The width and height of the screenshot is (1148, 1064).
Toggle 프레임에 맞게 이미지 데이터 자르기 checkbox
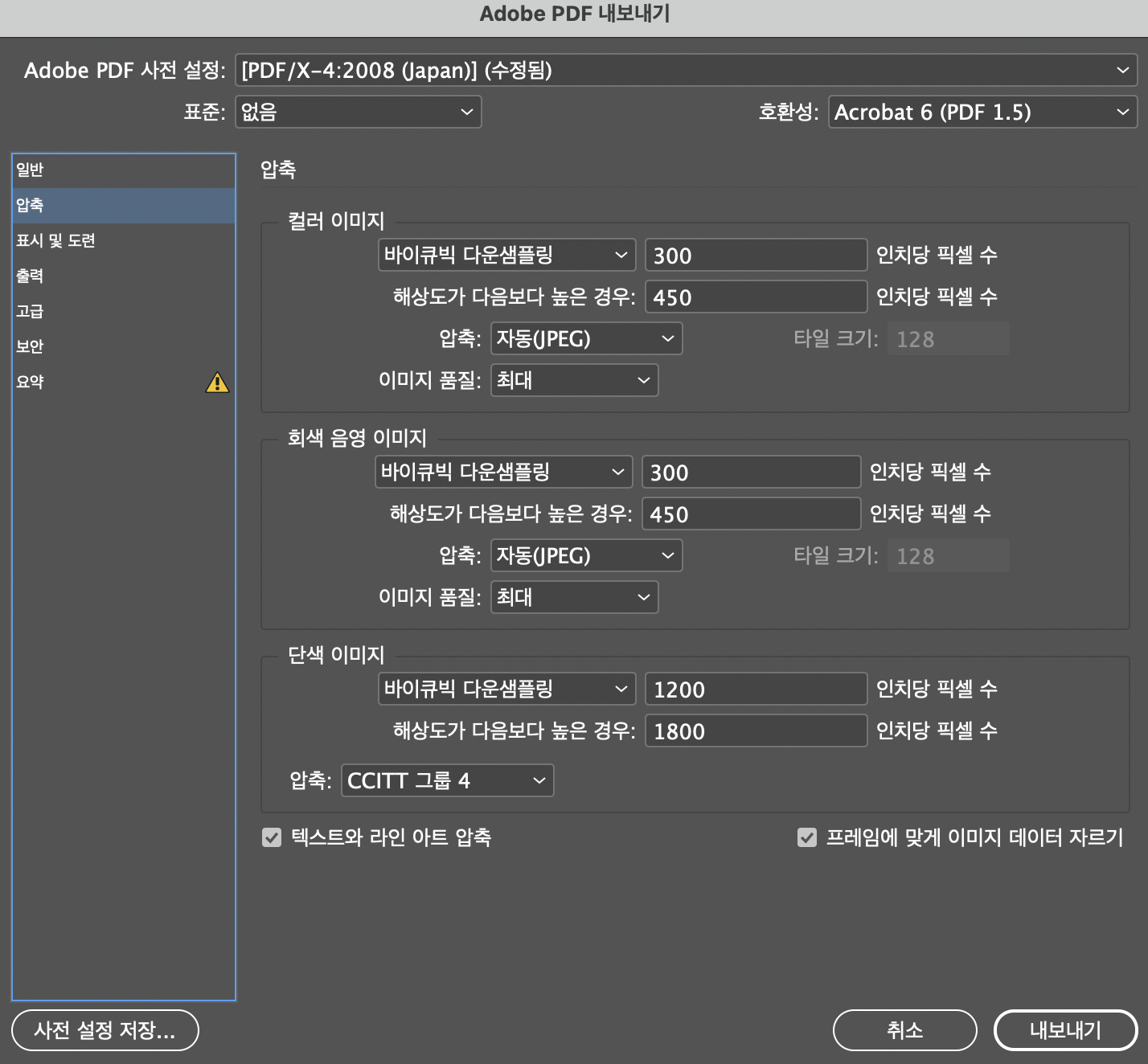[807, 837]
